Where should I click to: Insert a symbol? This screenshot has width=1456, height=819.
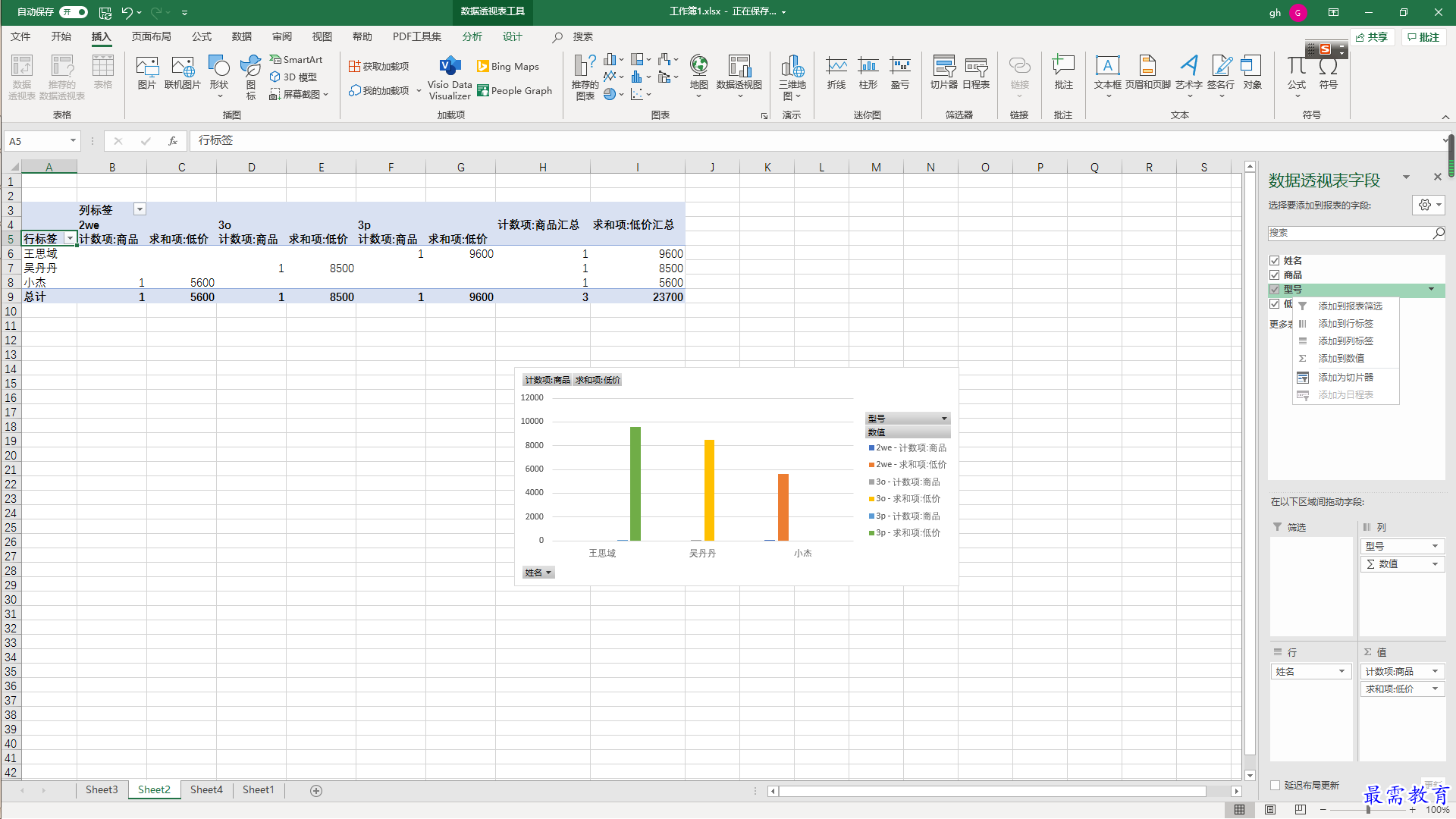click(x=1329, y=74)
